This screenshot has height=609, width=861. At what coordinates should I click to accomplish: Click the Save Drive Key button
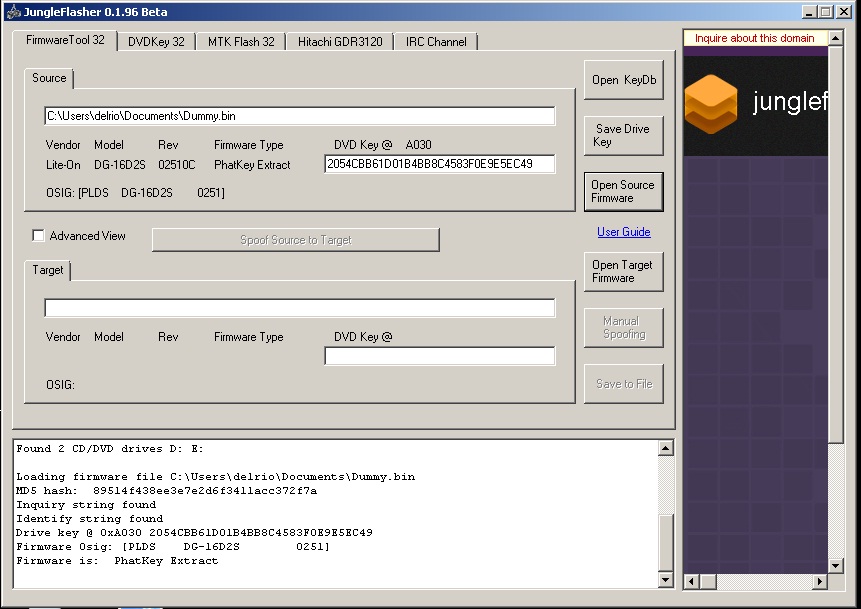point(623,136)
